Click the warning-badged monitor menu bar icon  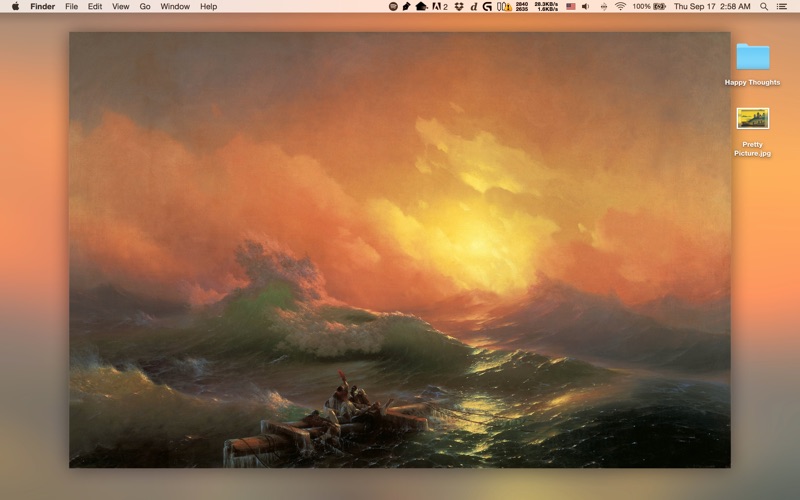504,7
